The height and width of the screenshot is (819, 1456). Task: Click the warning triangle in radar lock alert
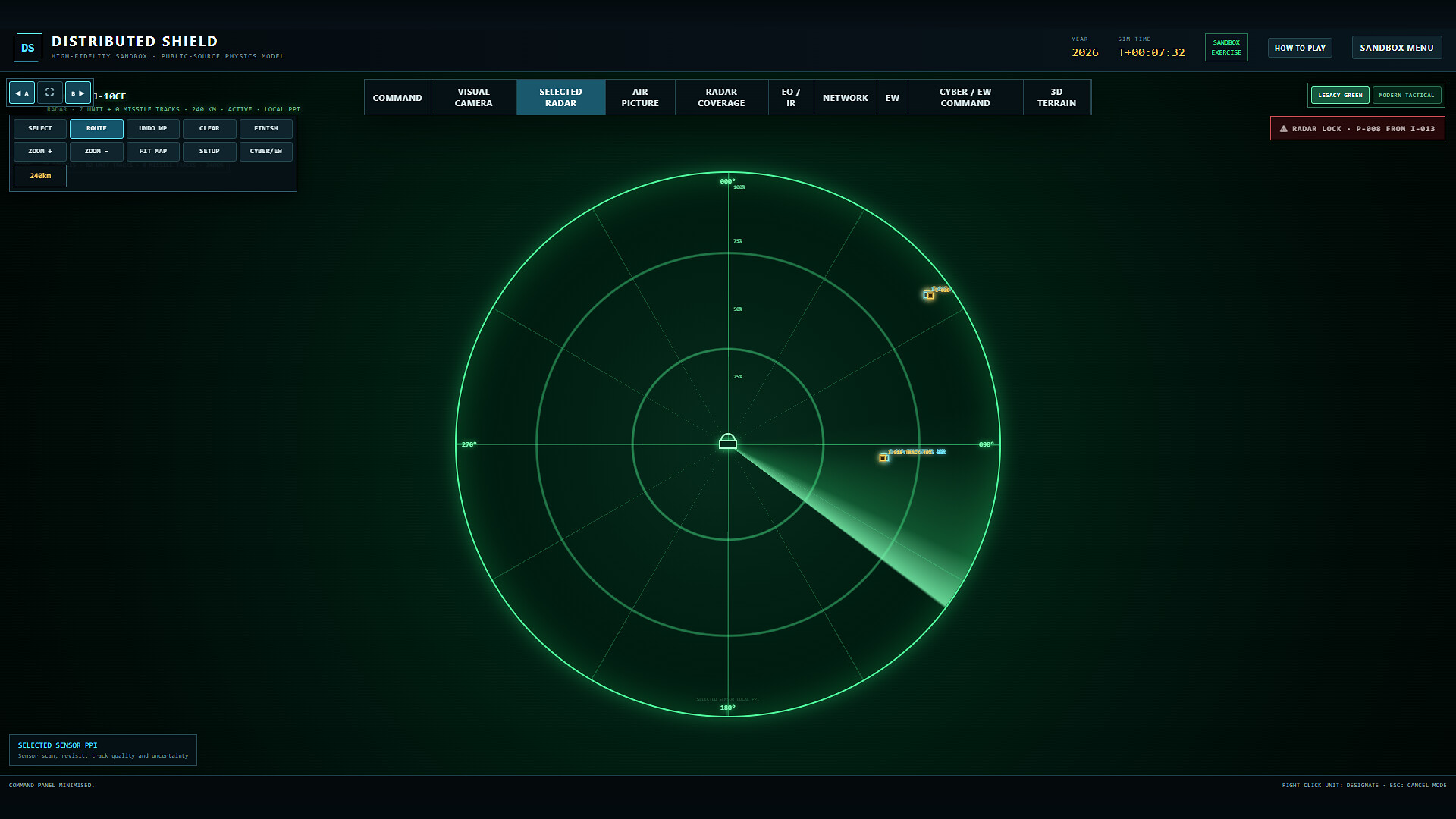pos(1284,129)
